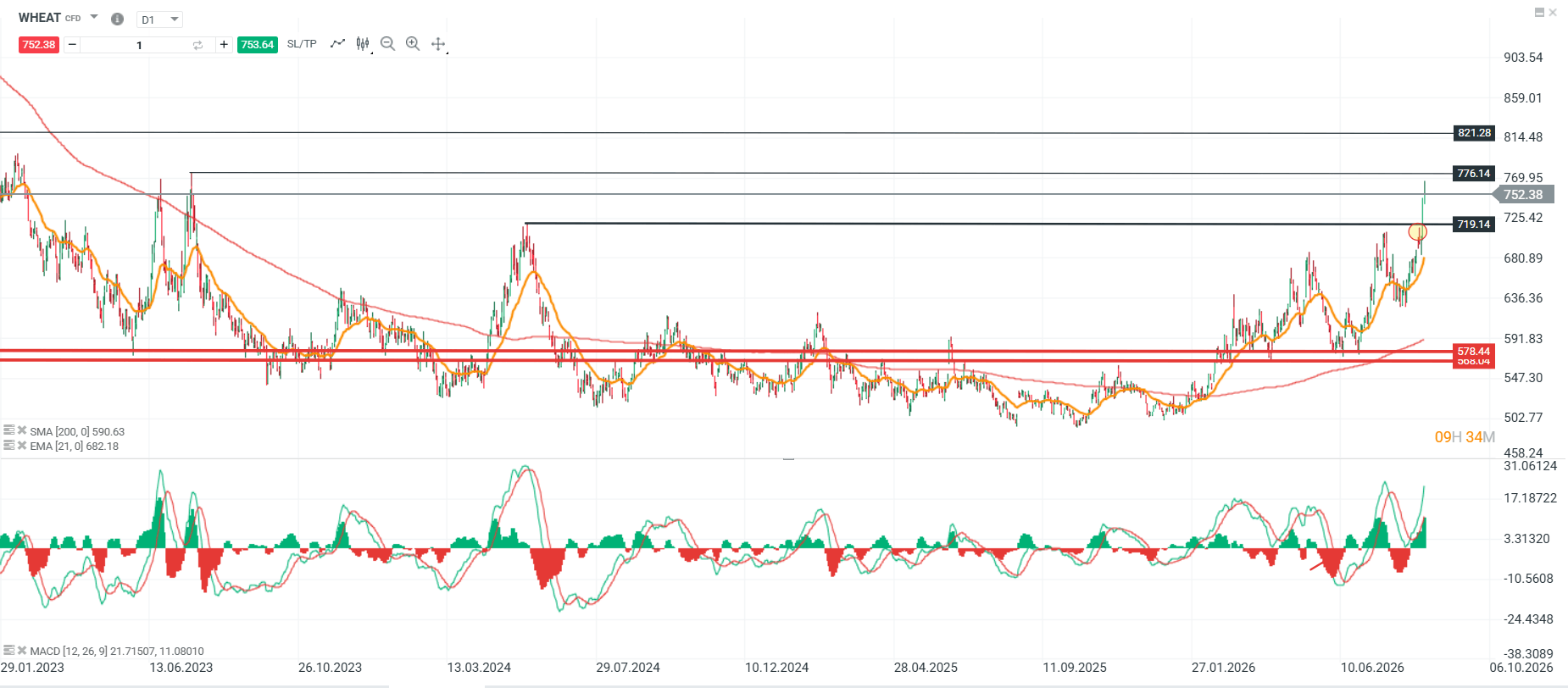Click the 29.07.2024 date axis label

click(628, 668)
